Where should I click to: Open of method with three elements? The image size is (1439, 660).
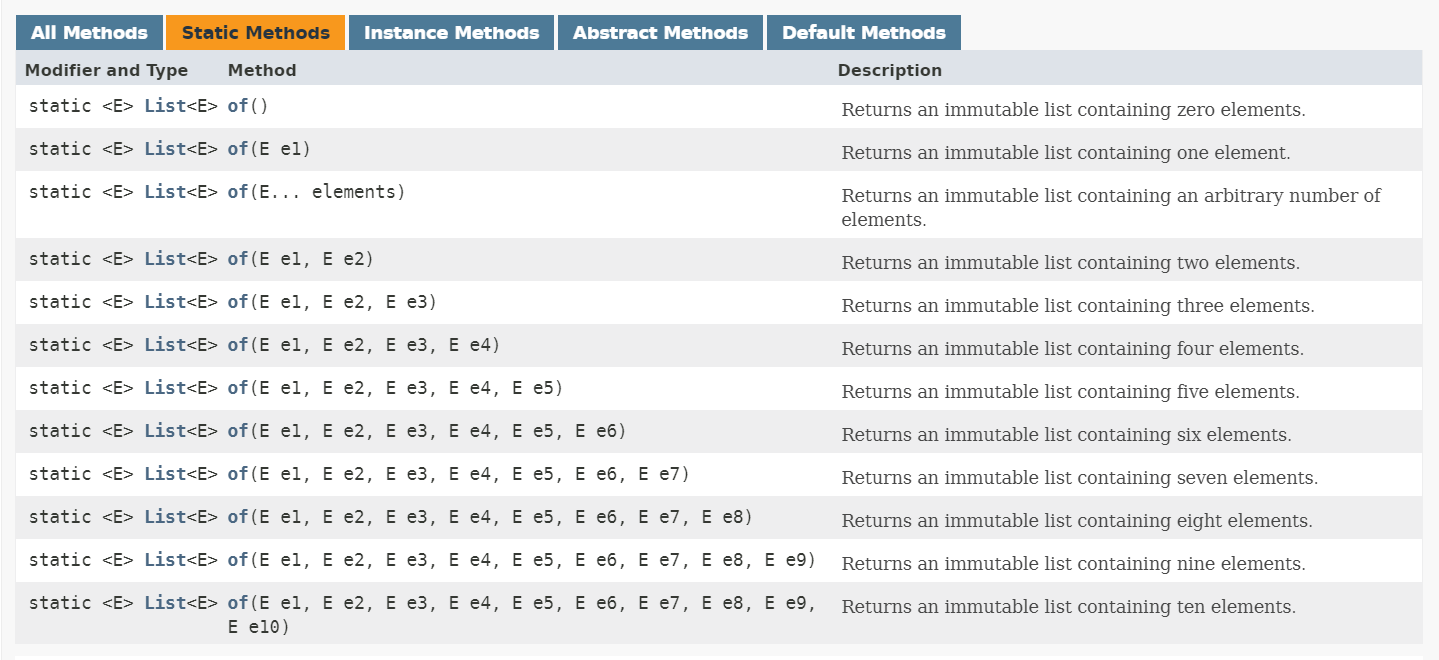tap(238, 302)
